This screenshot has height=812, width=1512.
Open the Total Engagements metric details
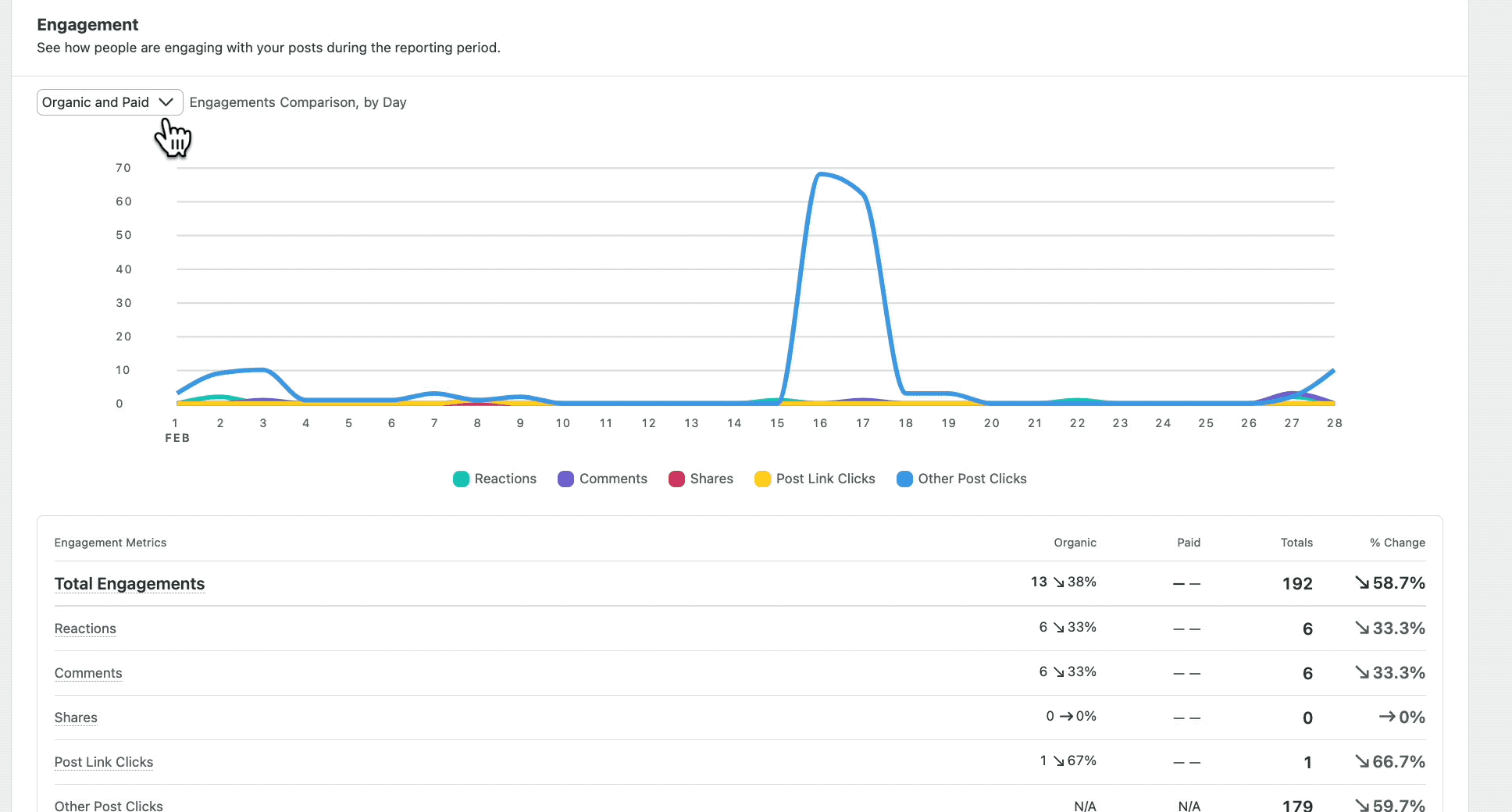pyautogui.click(x=130, y=583)
